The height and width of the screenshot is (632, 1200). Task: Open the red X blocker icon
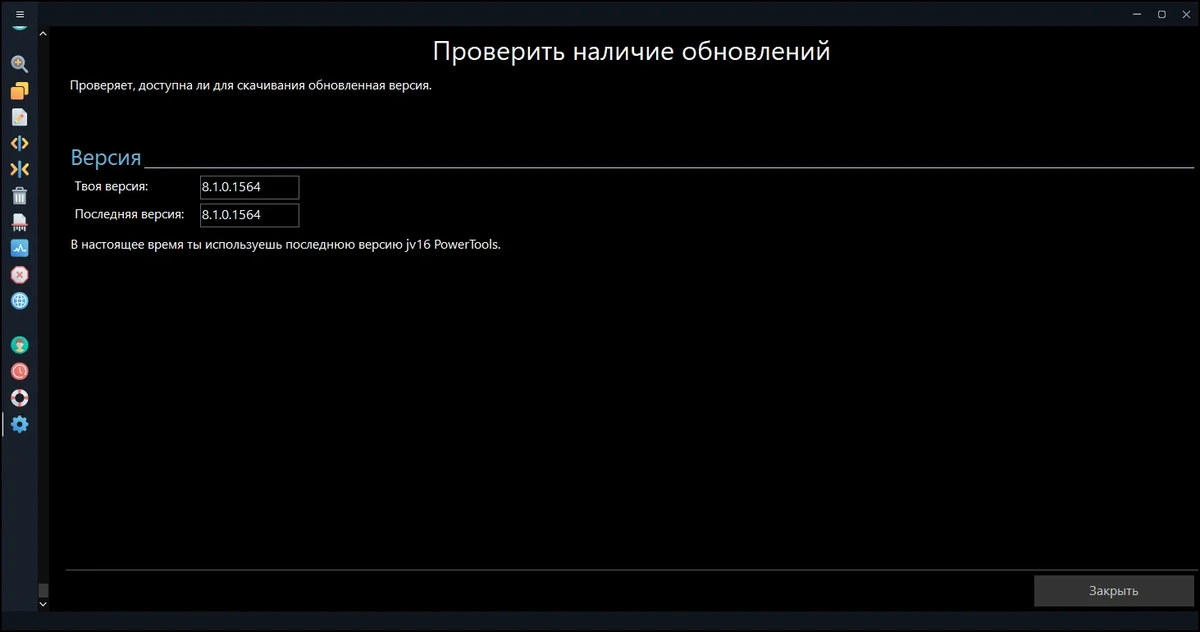(x=19, y=274)
